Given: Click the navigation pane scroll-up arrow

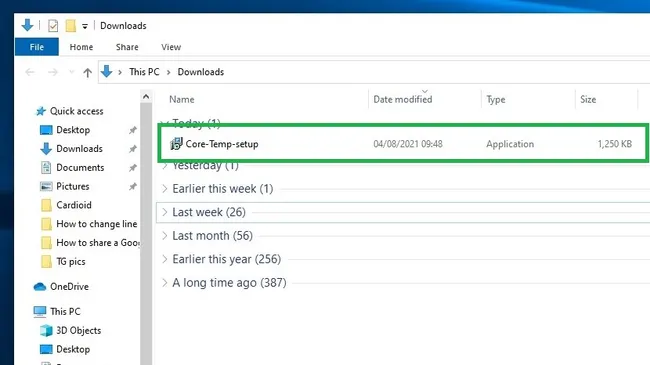Looking at the screenshot, I should point(146,97).
